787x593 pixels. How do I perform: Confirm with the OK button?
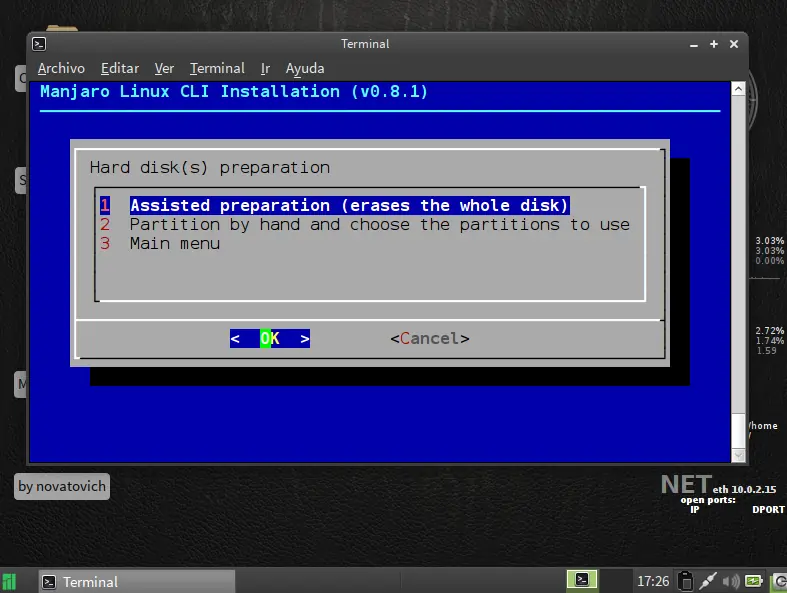point(270,338)
